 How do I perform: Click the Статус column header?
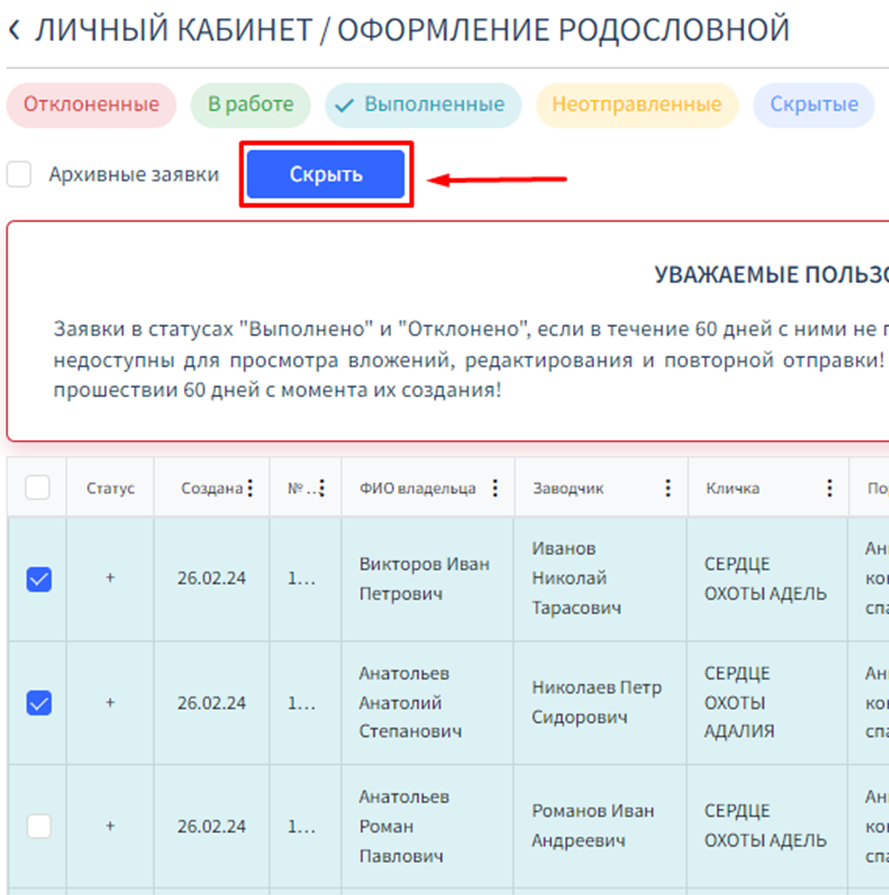click(x=110, y=489)
